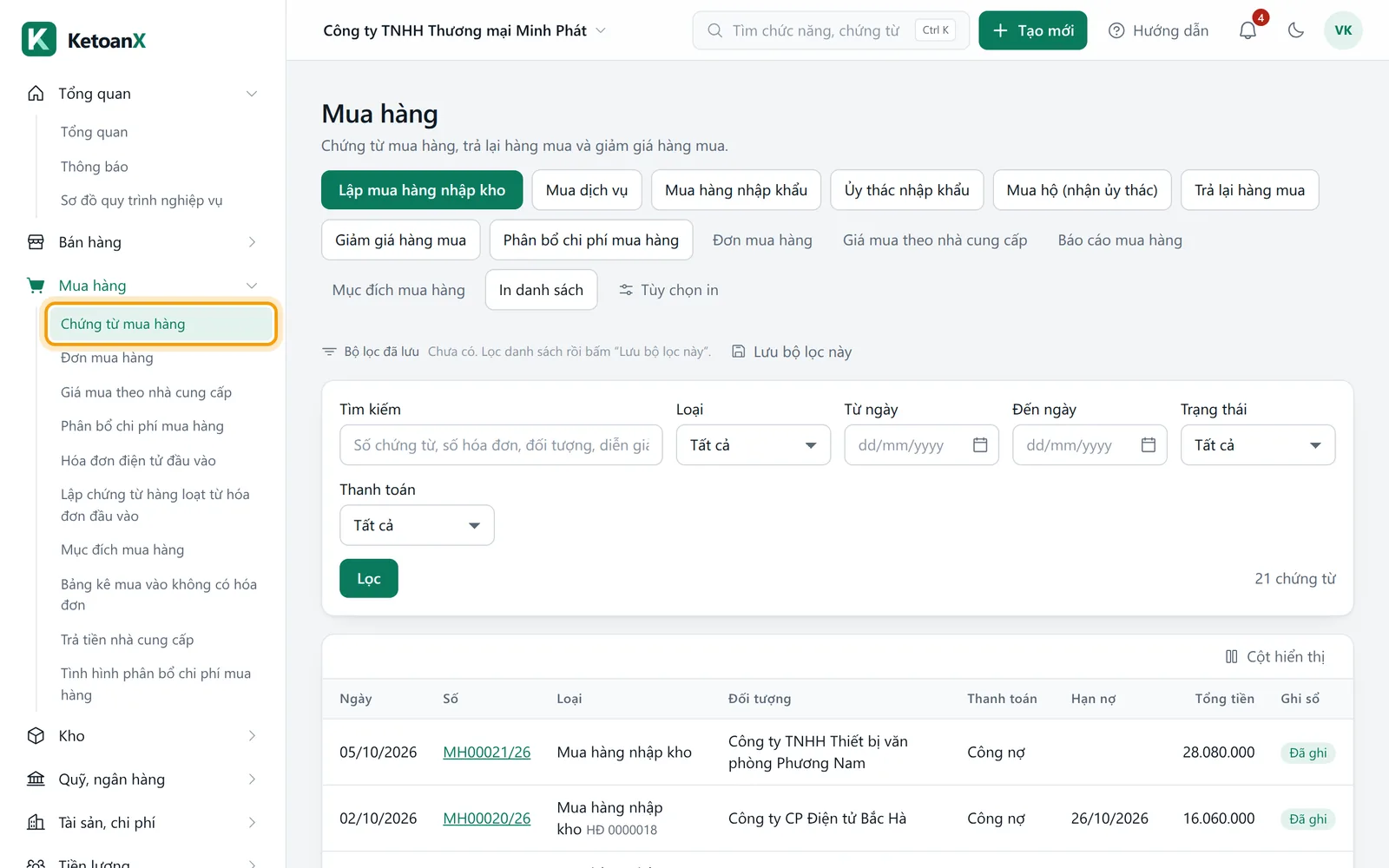Focus the Tìm kiếm voucher search field
The width and height of the screenshot is (1389, 868).
(501, 445)
